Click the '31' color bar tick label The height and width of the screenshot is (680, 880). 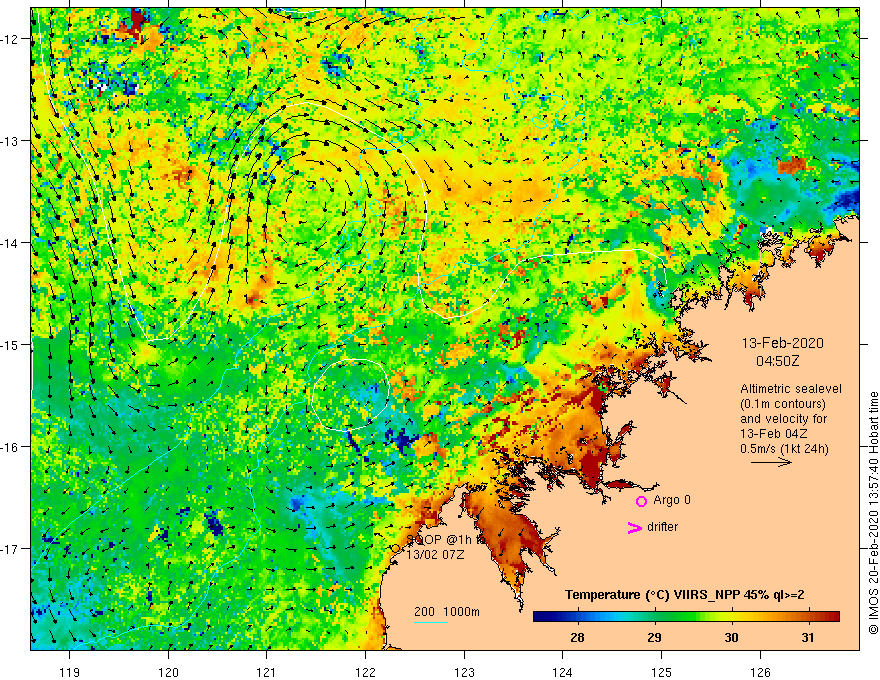[808, 637]
